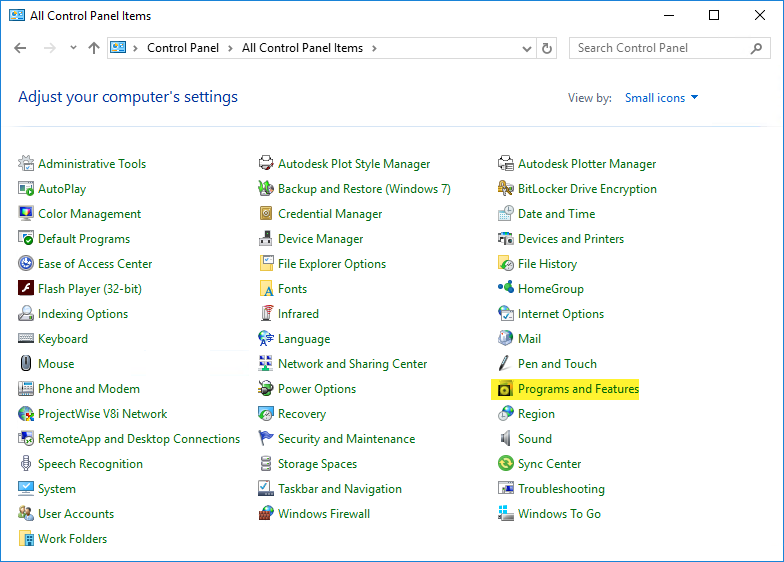Click the Power Options icon

click(266, 389)
